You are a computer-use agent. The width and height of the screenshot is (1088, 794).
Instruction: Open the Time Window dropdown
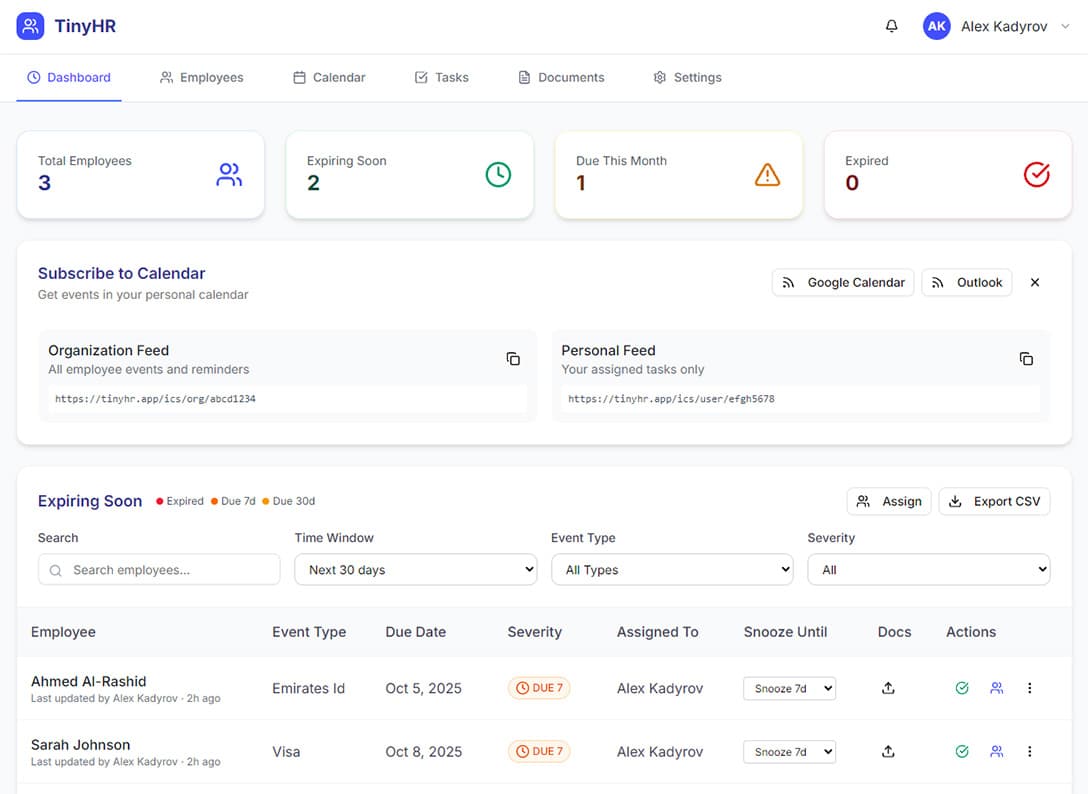pyautogui.click(x=415, y=569)
